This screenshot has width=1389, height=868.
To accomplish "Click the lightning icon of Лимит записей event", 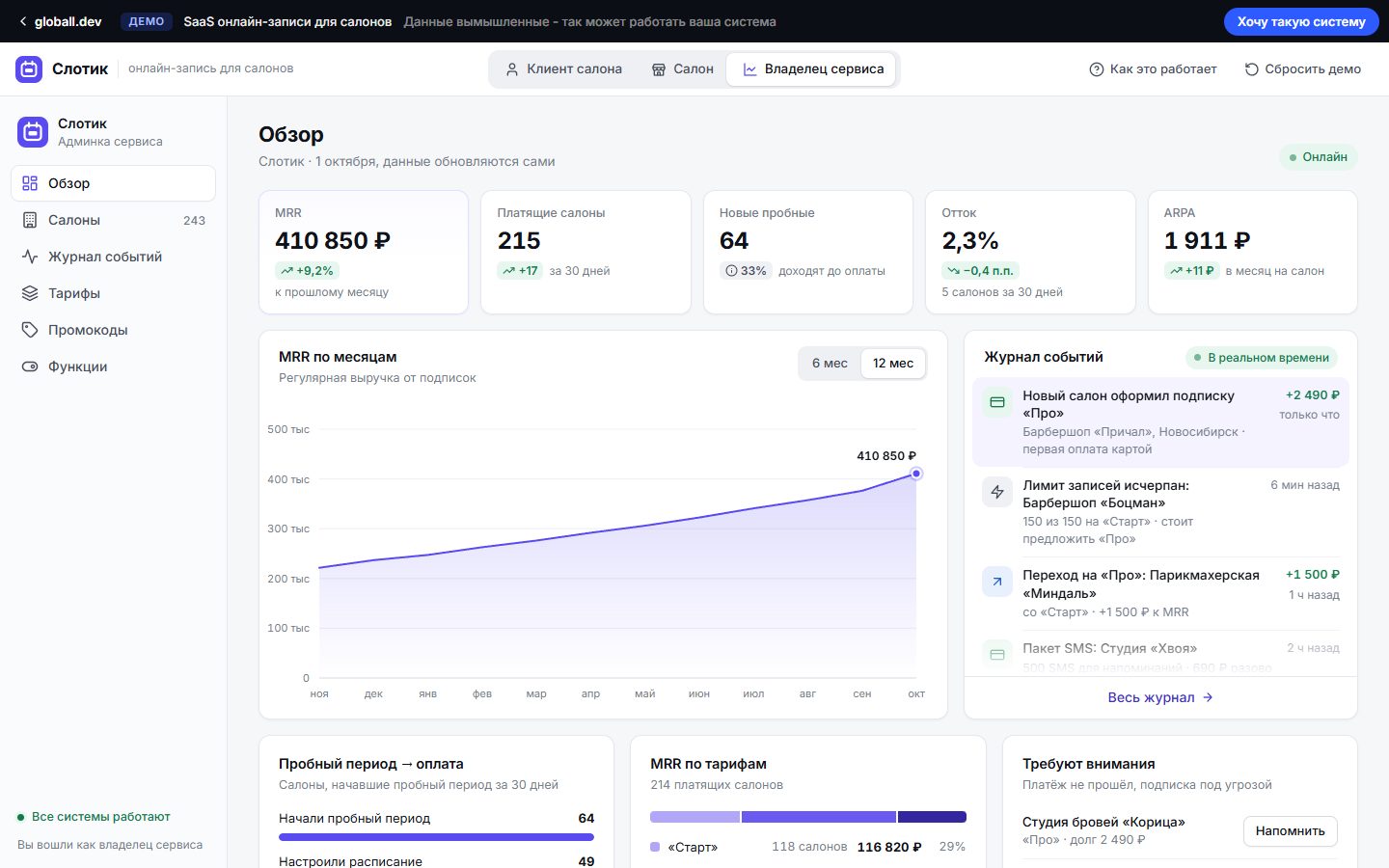I will 997,492.
